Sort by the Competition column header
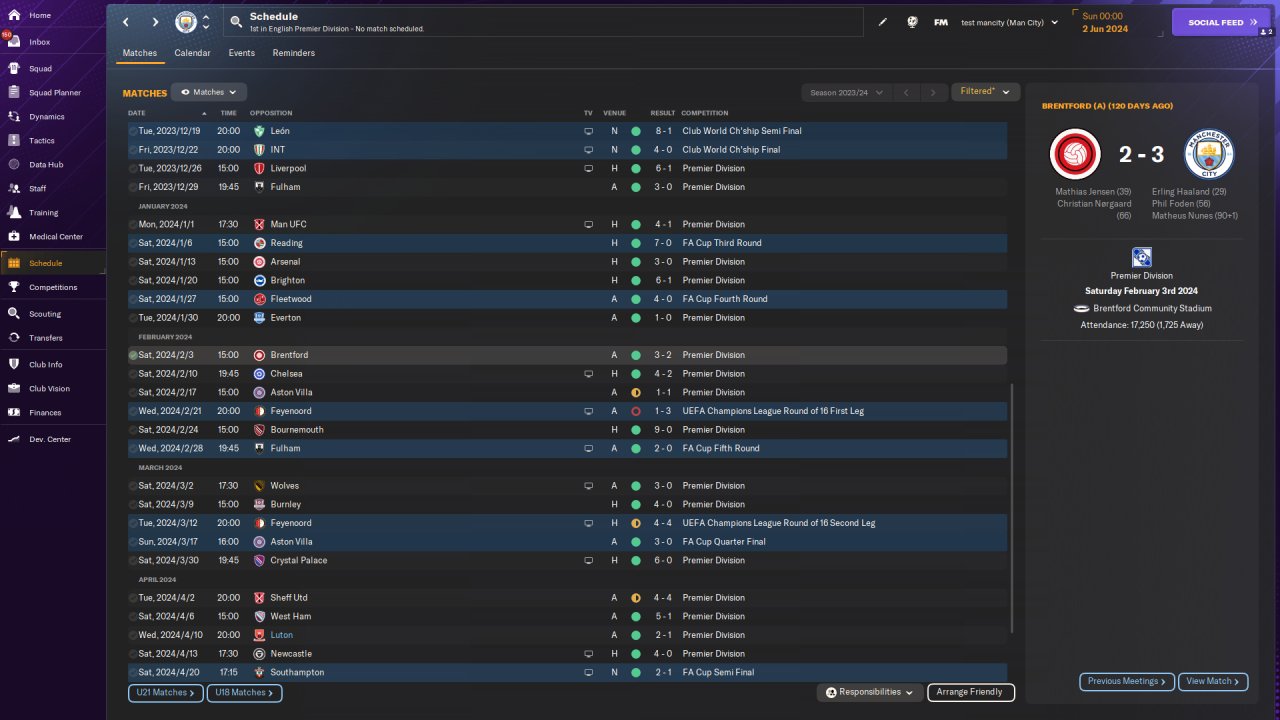 coord(705,113)
